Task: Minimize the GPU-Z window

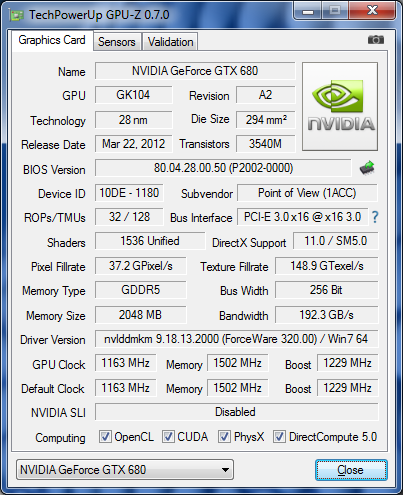Action: (x=308, y=11)
